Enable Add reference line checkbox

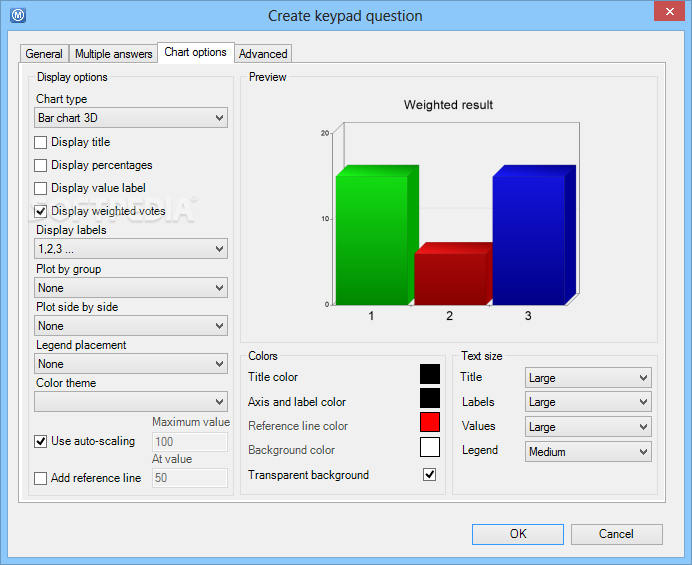[41, 478]
